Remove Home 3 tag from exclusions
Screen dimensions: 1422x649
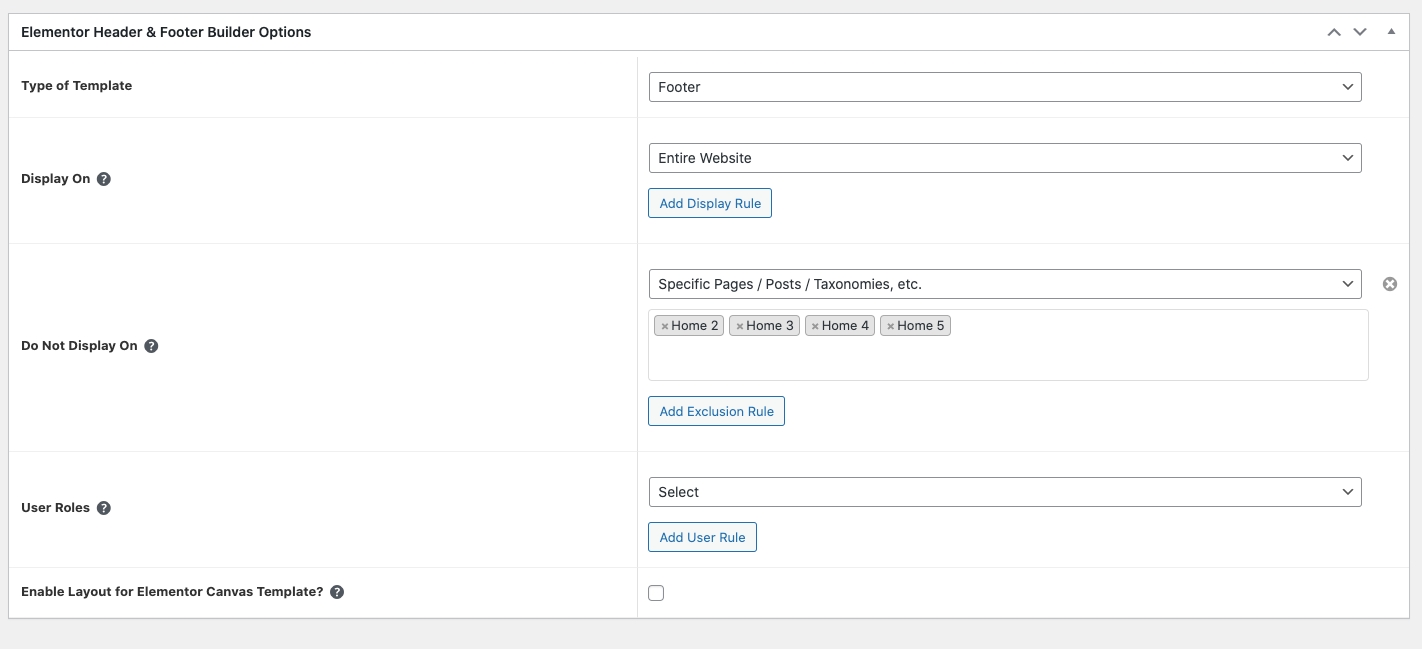739,326
